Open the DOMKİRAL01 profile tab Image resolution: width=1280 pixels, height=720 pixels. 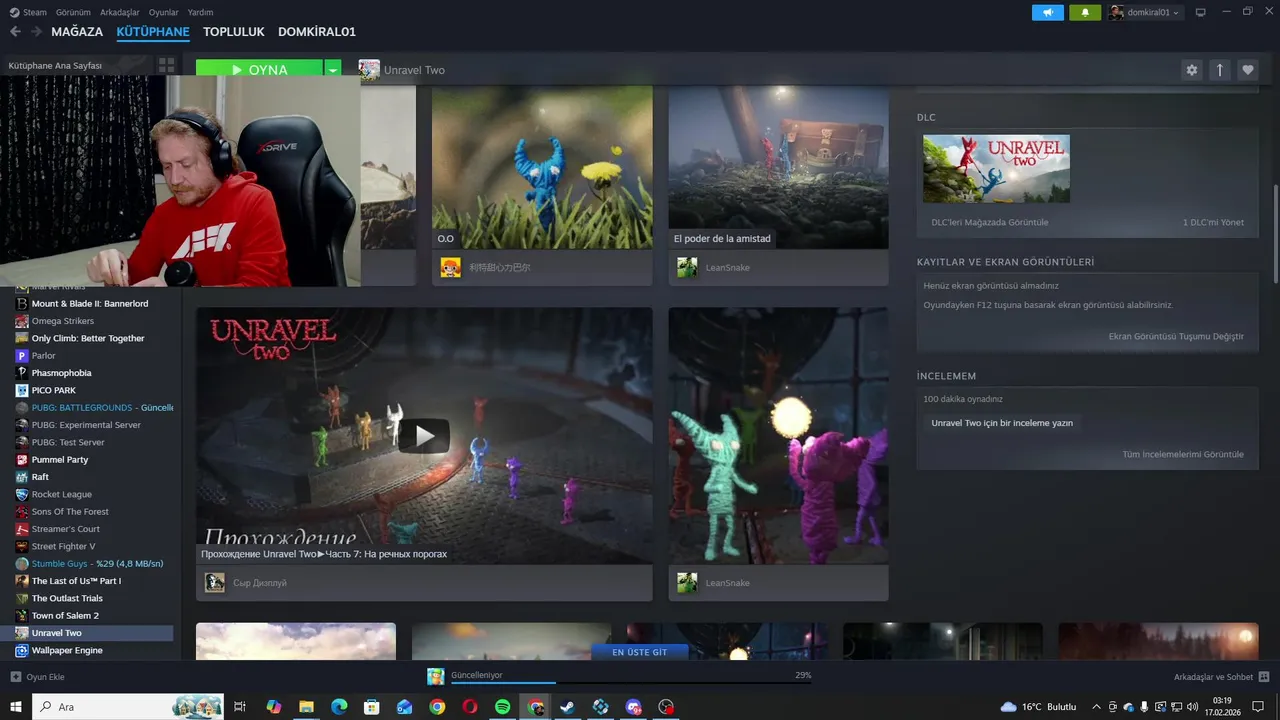317,32
